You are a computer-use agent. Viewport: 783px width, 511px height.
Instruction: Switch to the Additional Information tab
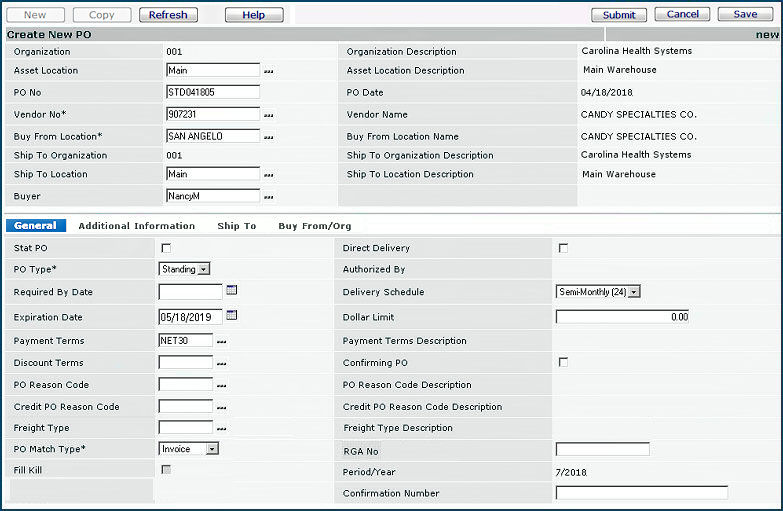(136, 226)
